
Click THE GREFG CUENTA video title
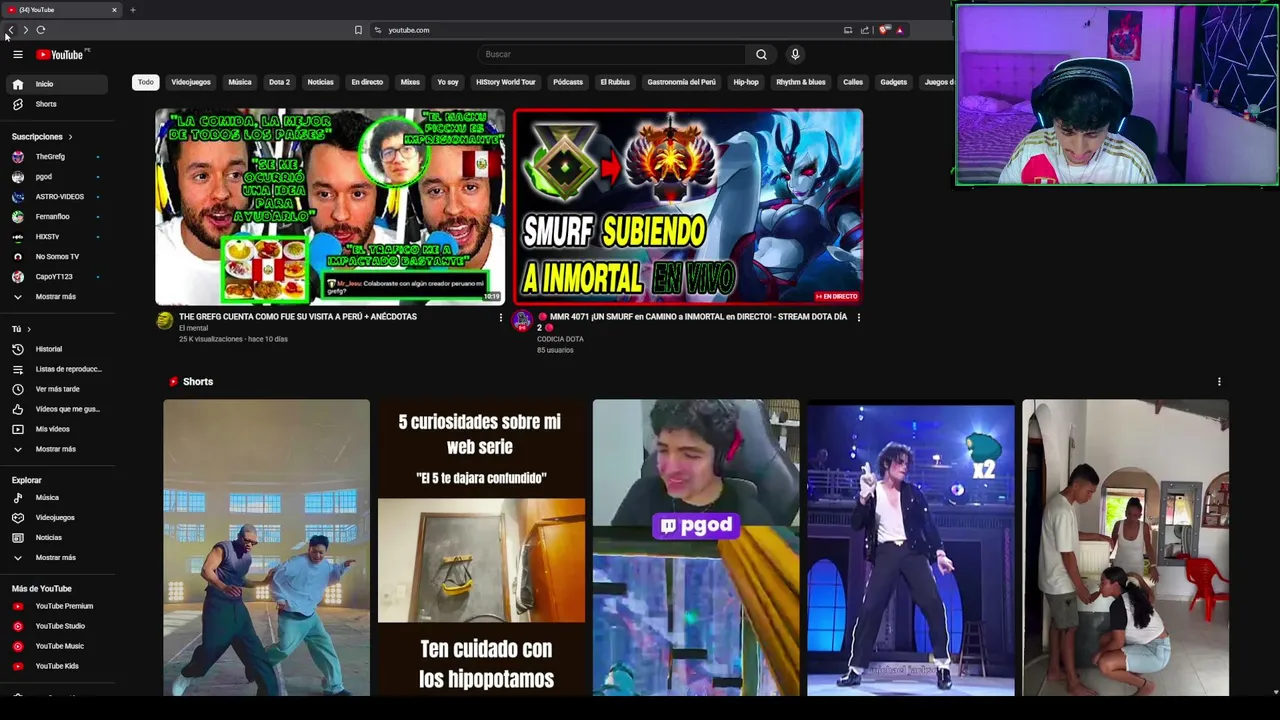point(298,317)
